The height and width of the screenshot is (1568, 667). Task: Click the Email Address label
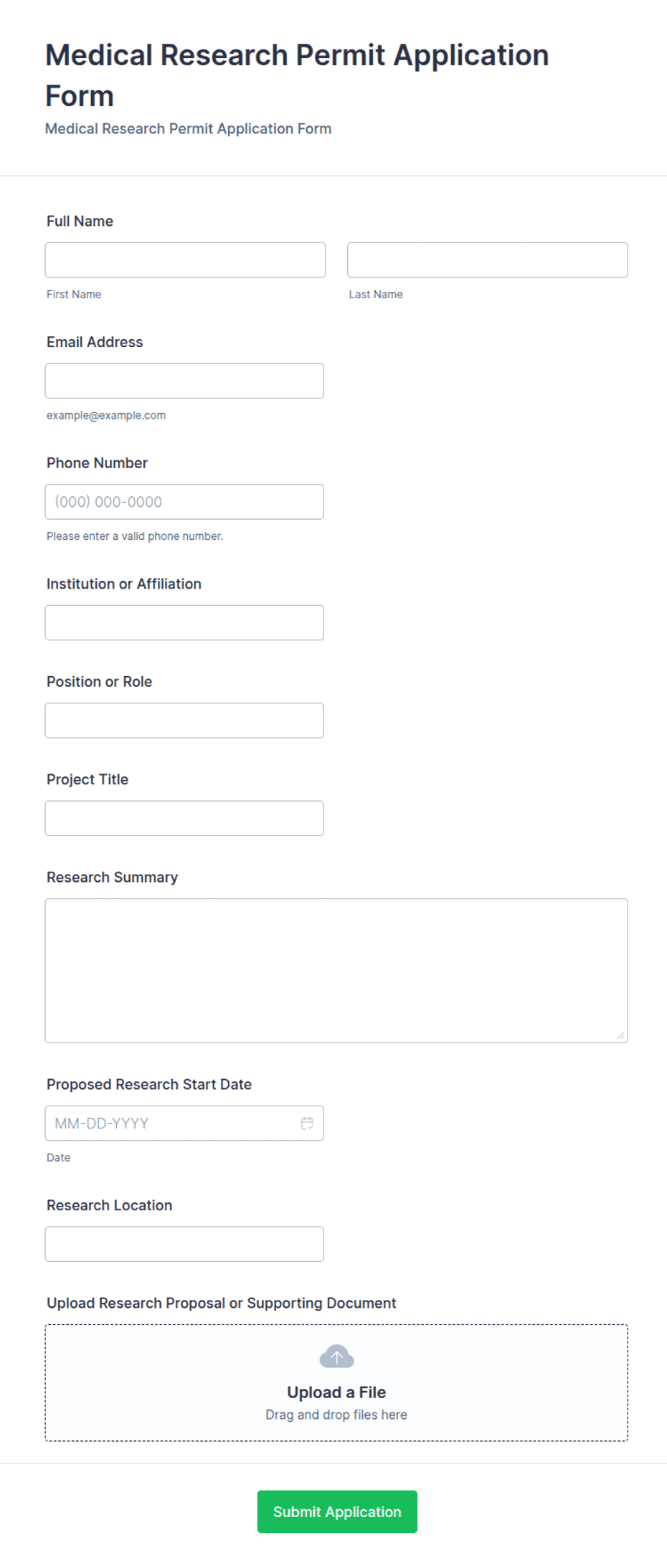coord(95,342)
